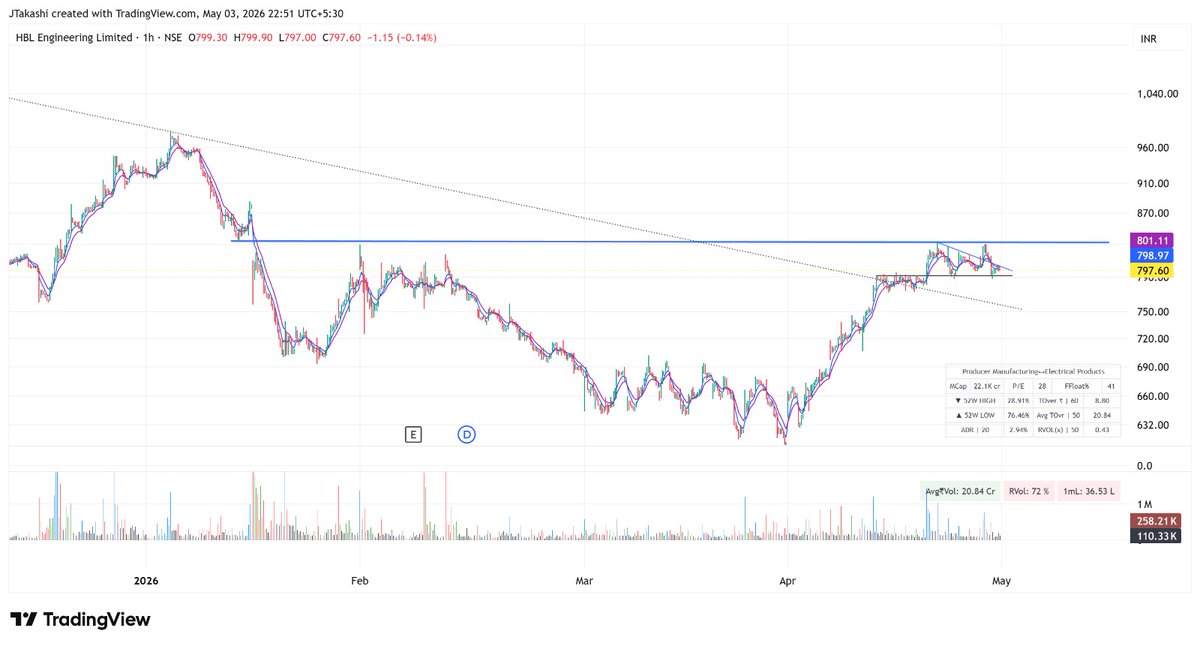Click the 28.91% value cell
The width and height of the screenshot is (1200, 646).
point(1018,401)
